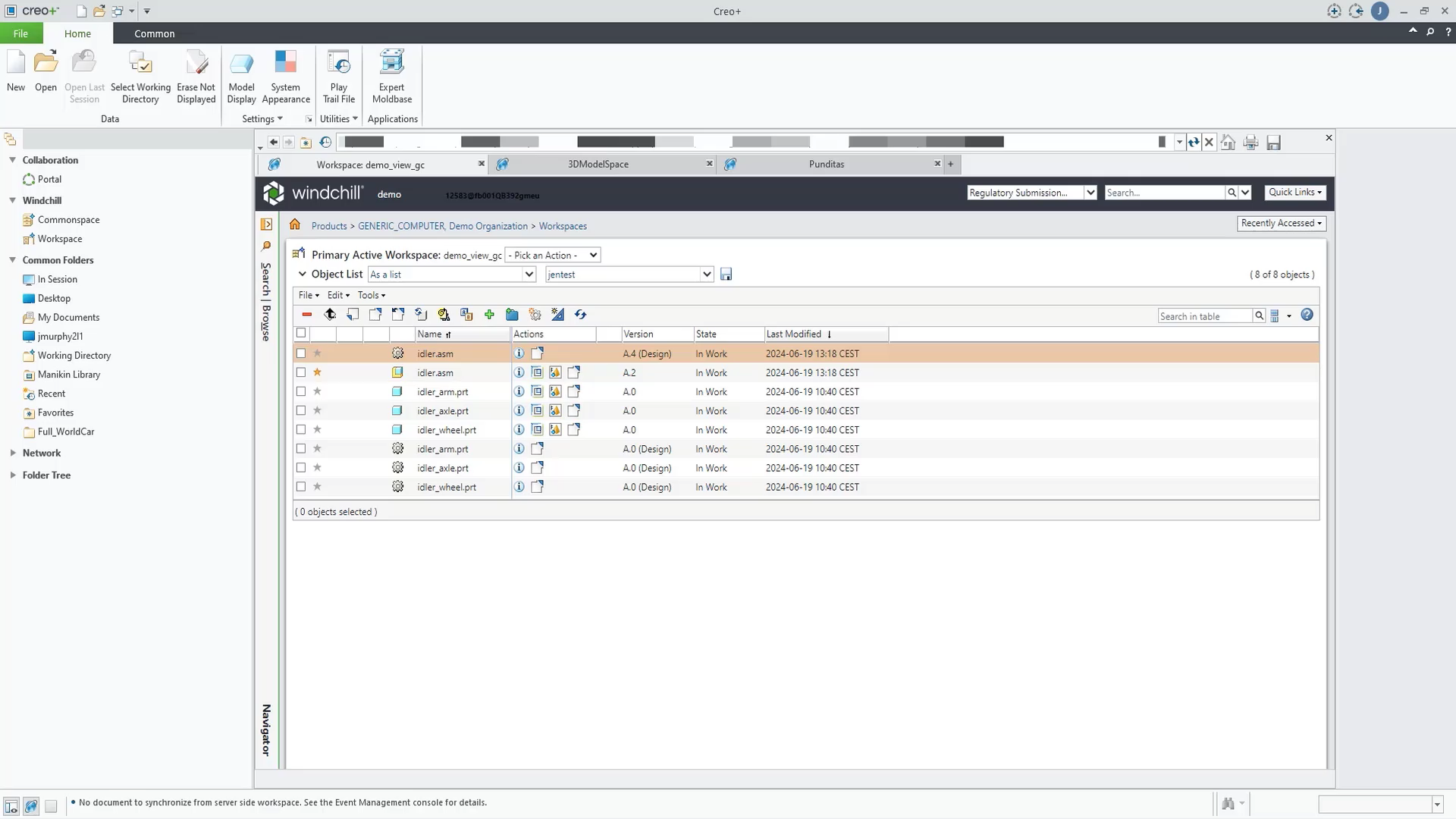This screenshot has width=1456, height=819.
Task: Click Play Trail File utility
Action: pos(339,77)
